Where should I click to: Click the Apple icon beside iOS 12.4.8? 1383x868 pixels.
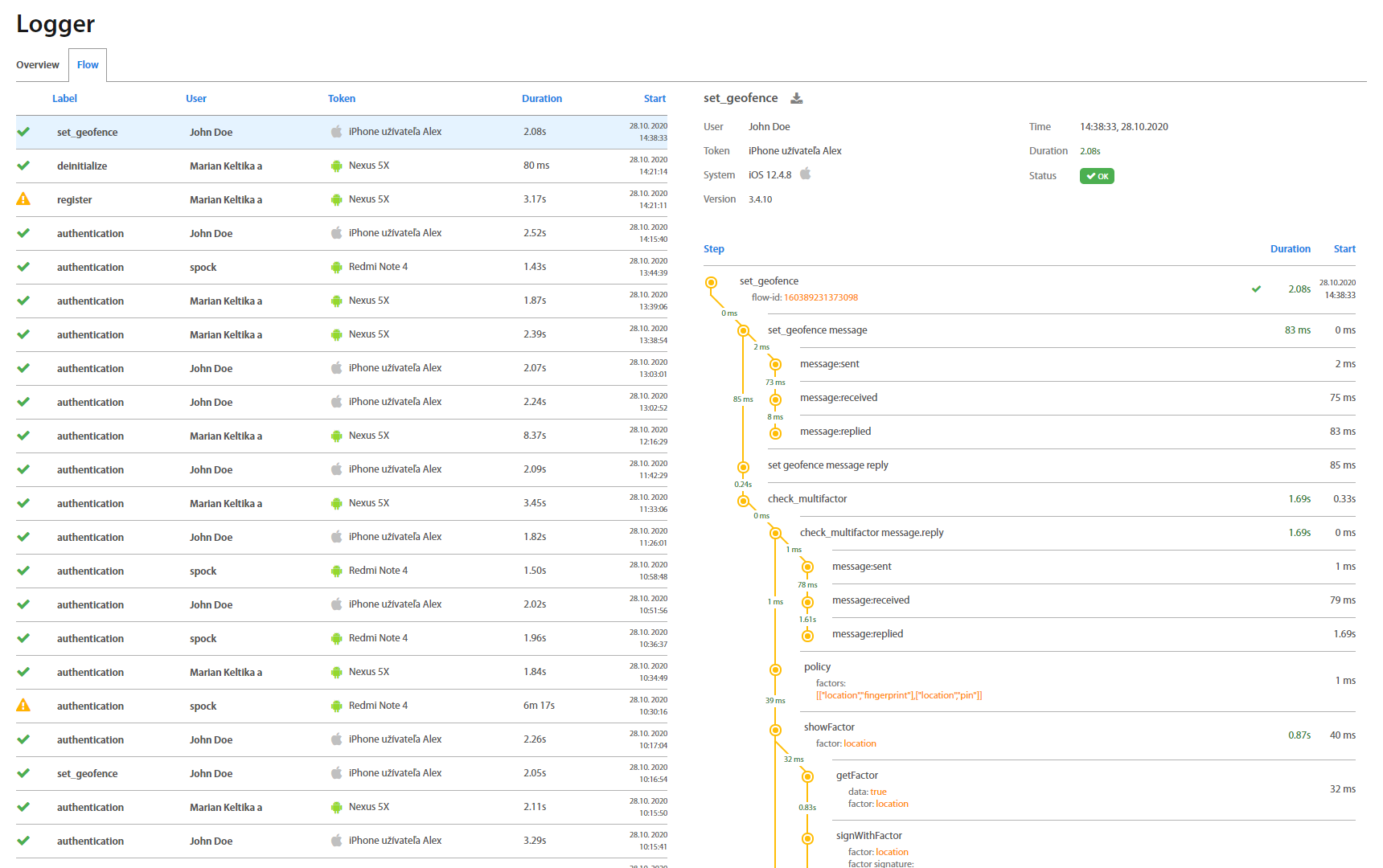click(805, 174)
